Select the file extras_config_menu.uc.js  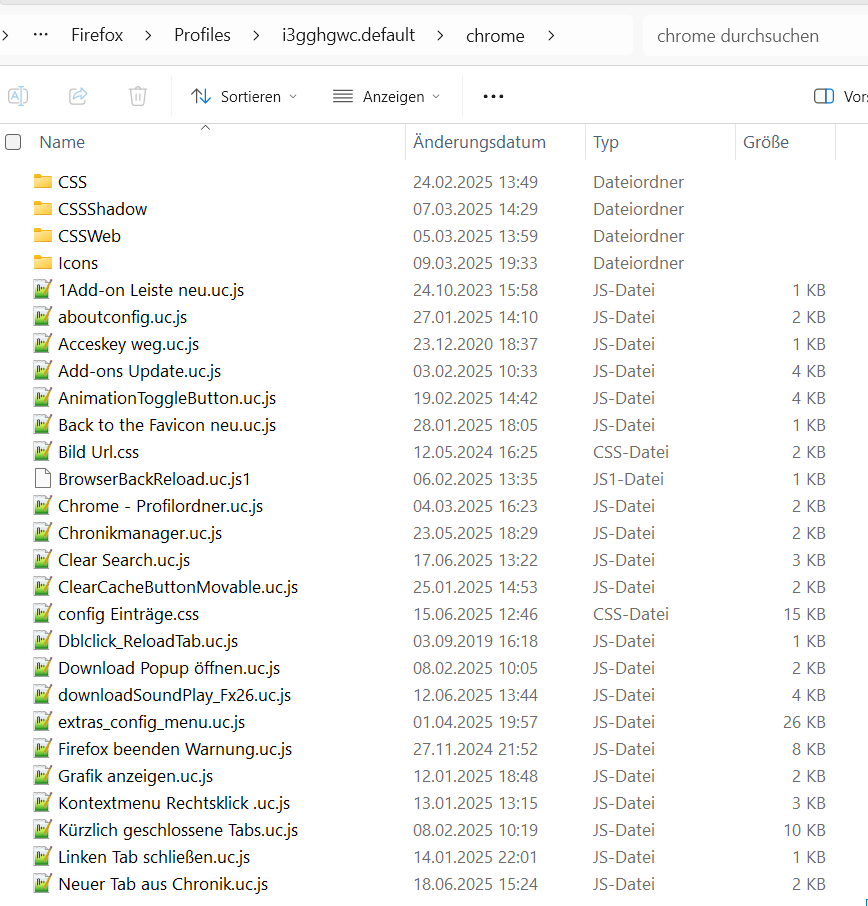click(x=151, y=722)
